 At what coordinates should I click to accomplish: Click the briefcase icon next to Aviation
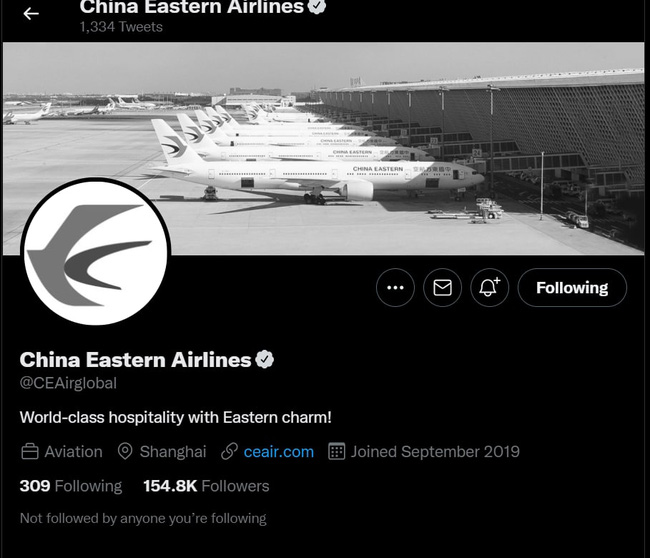pos(30,451)
